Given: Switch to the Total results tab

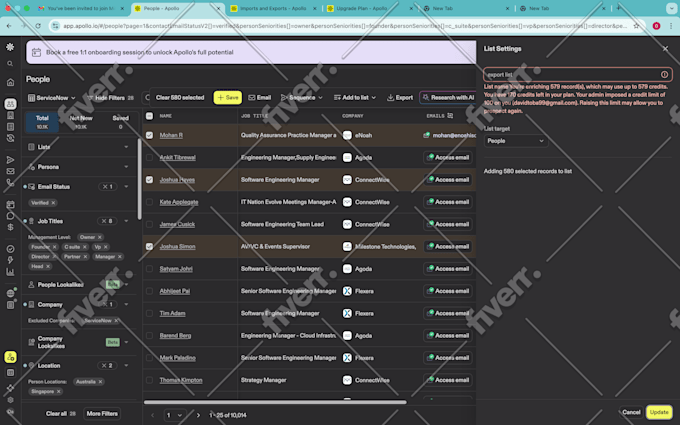Looking at the screenshot, I should [x=42, y=122].
